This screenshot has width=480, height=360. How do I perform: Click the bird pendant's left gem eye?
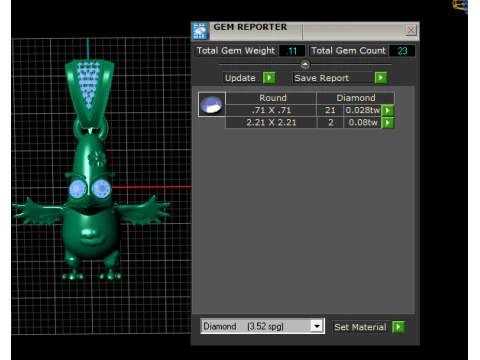78,189
